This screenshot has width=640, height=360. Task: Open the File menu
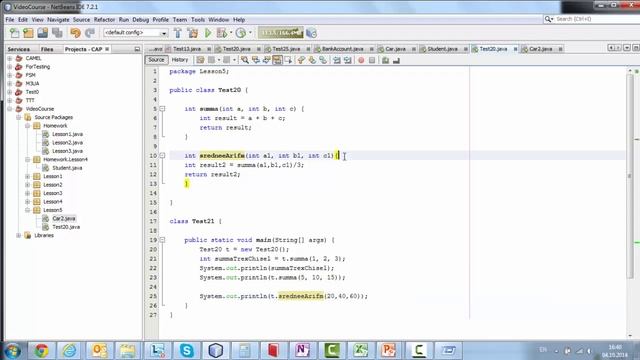click(x=10, y=20)
